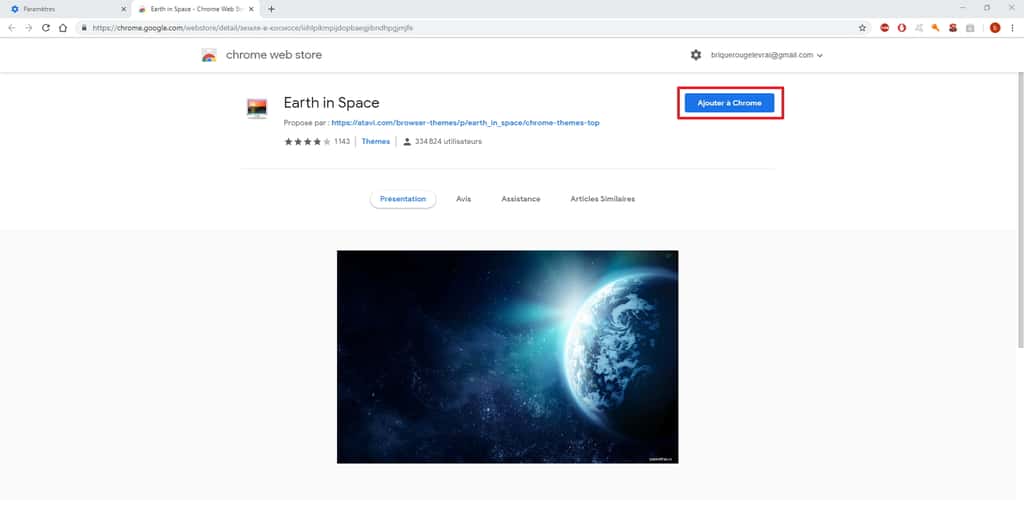Click the 'Ajouter à Chrome' button
1024x528 pixels.
click(x=729, y=103)
